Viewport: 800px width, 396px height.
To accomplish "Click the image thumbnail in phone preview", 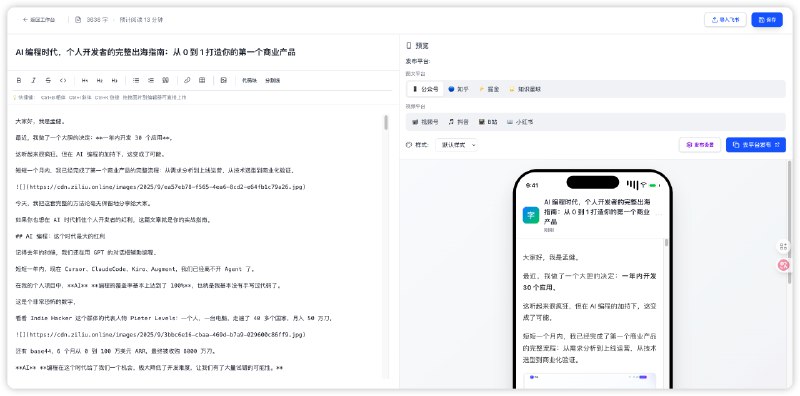I will (590, 381).
